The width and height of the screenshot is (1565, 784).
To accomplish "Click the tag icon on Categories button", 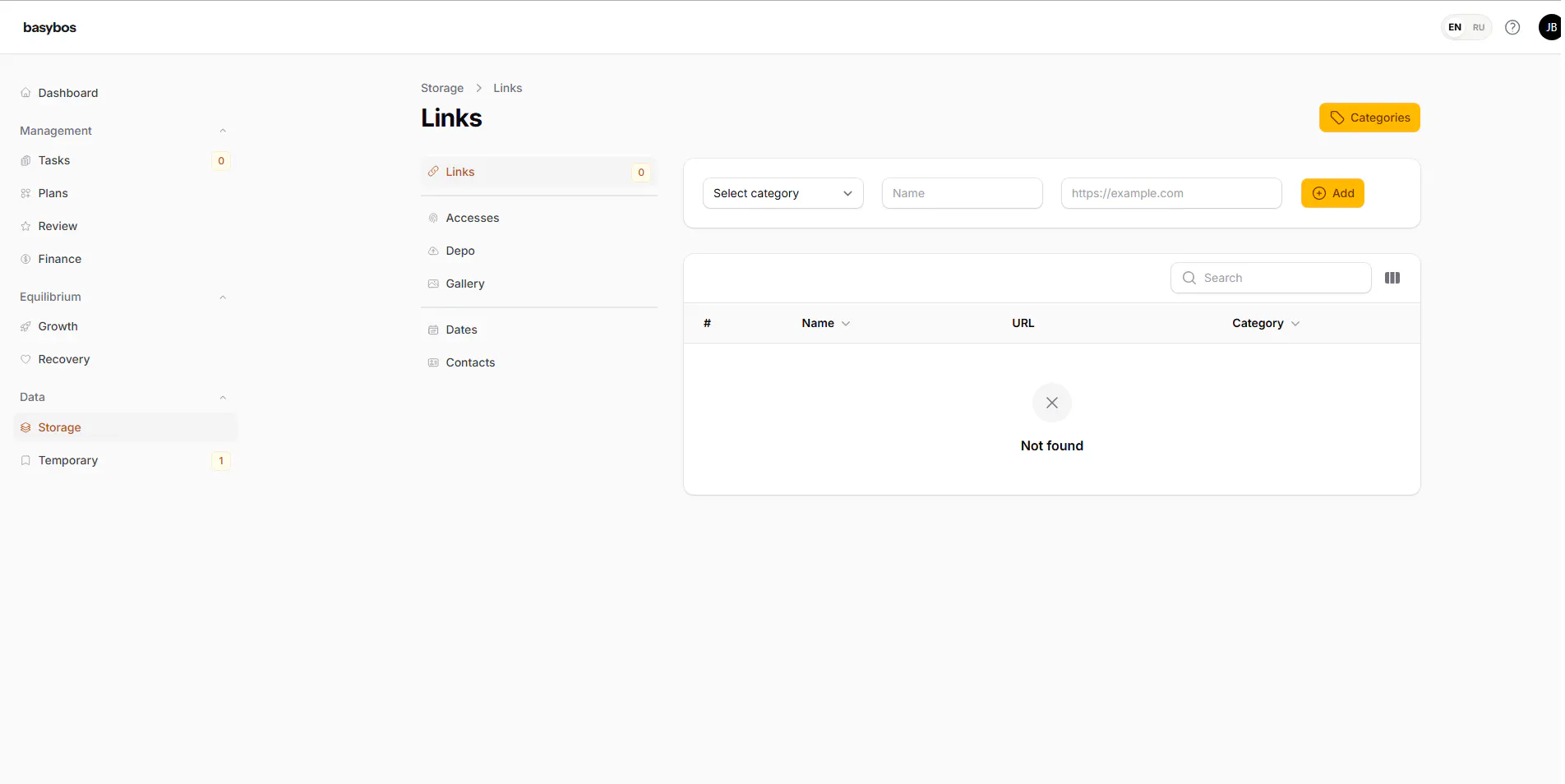I will 1337,118.
